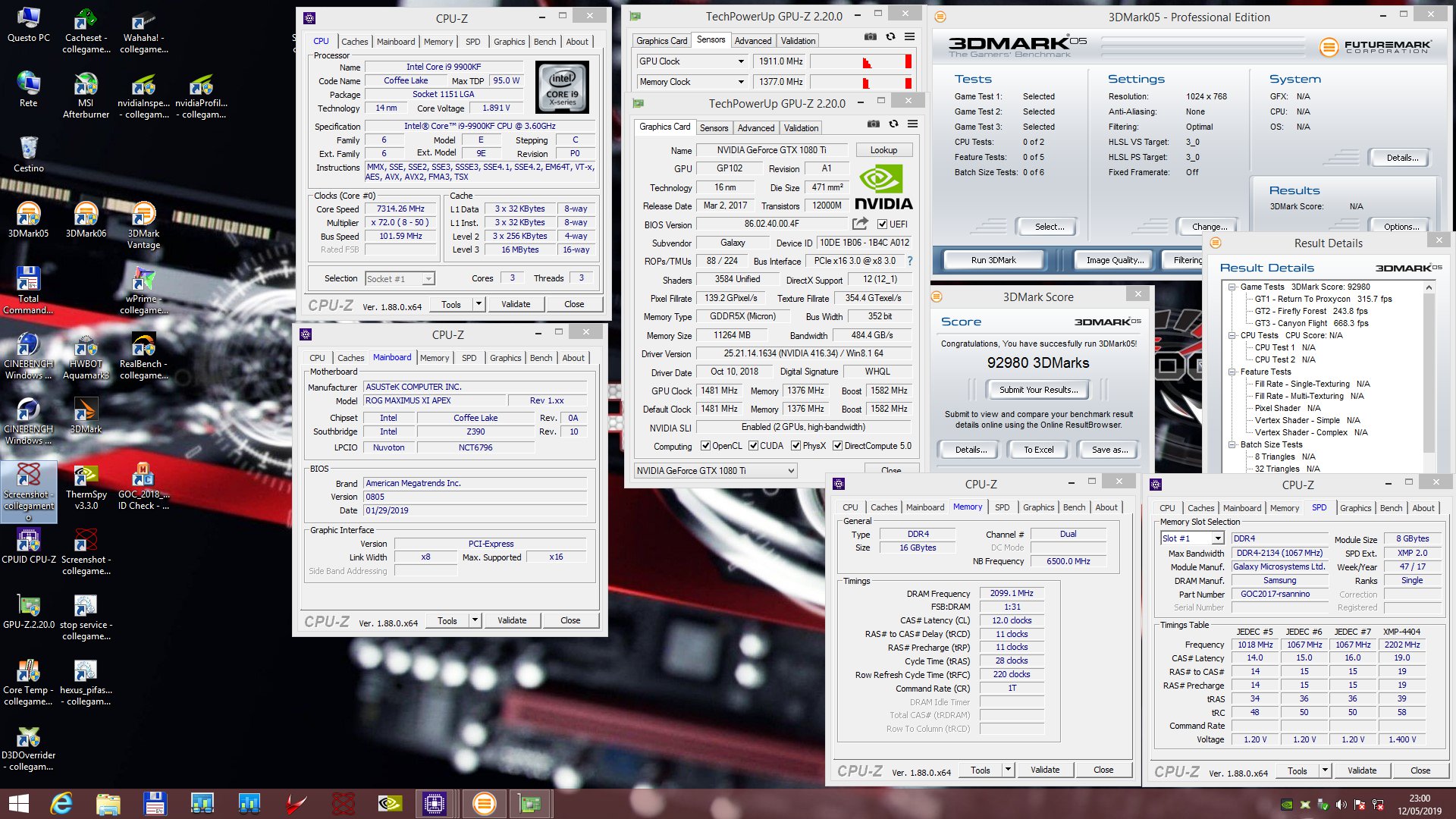Click camera icon in Graphics Card GPU-Z window
This screenshot has height=819, width=1456.
tap(874, 124)
